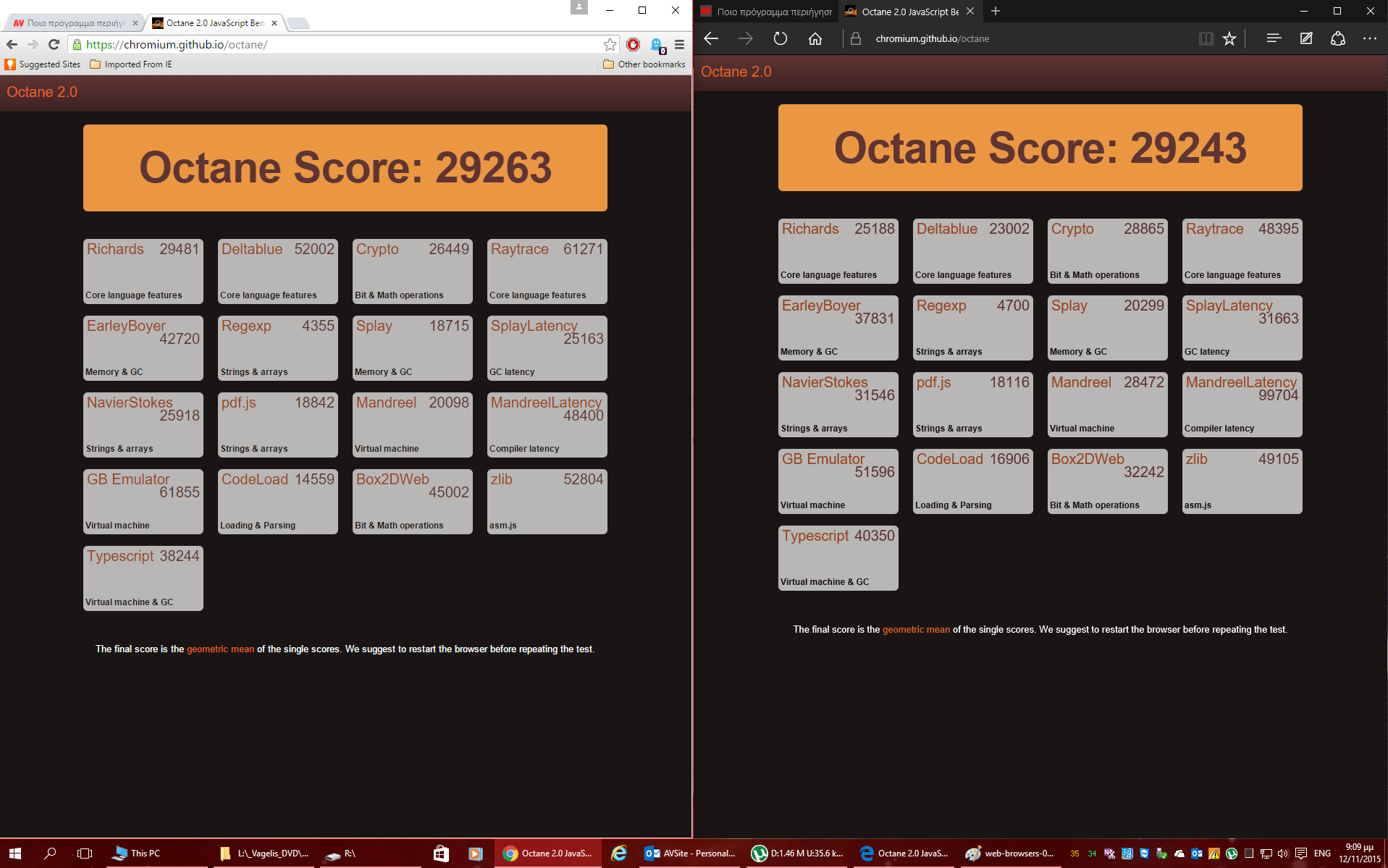Open the Edge Hub icon
1388x868 pixels.
pos(1274,38)
